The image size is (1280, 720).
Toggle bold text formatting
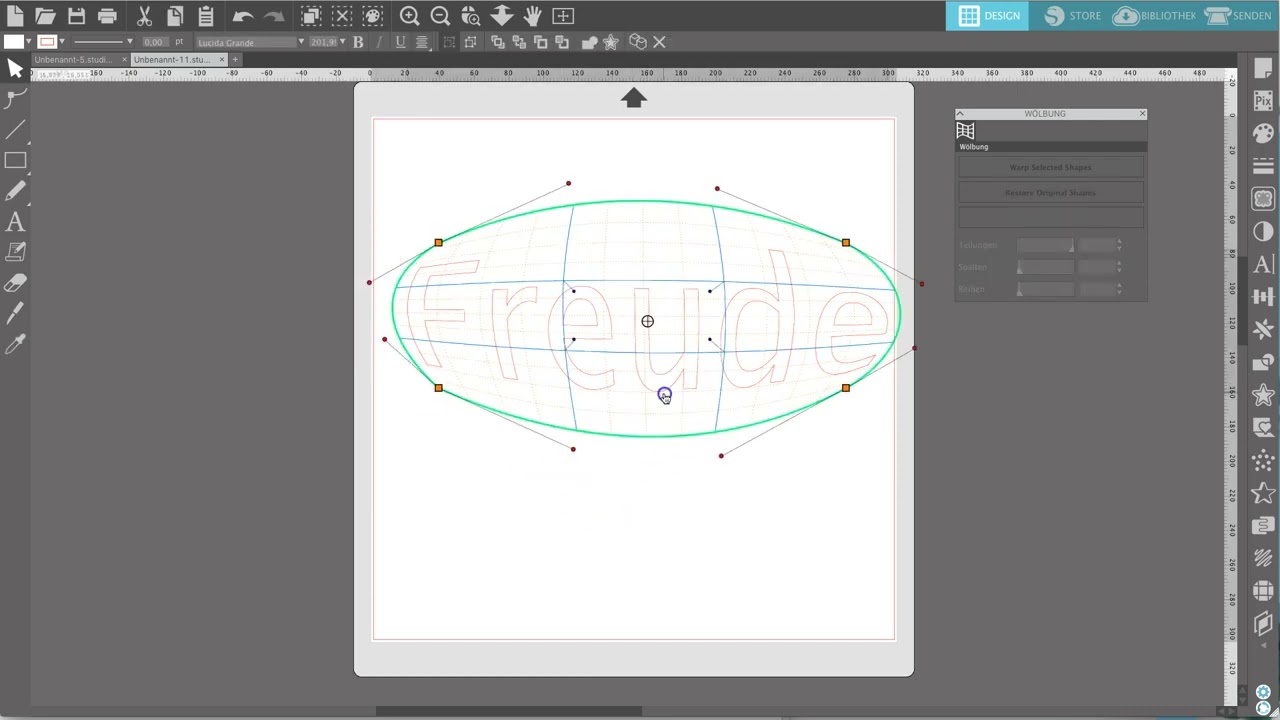(358, 42)
